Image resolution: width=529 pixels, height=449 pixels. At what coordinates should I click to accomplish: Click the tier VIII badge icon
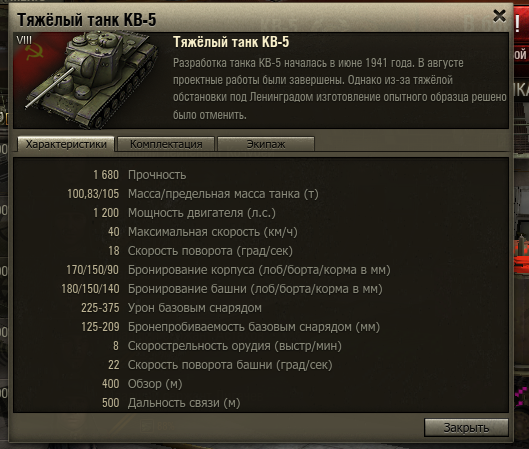(x=24, y=40)
